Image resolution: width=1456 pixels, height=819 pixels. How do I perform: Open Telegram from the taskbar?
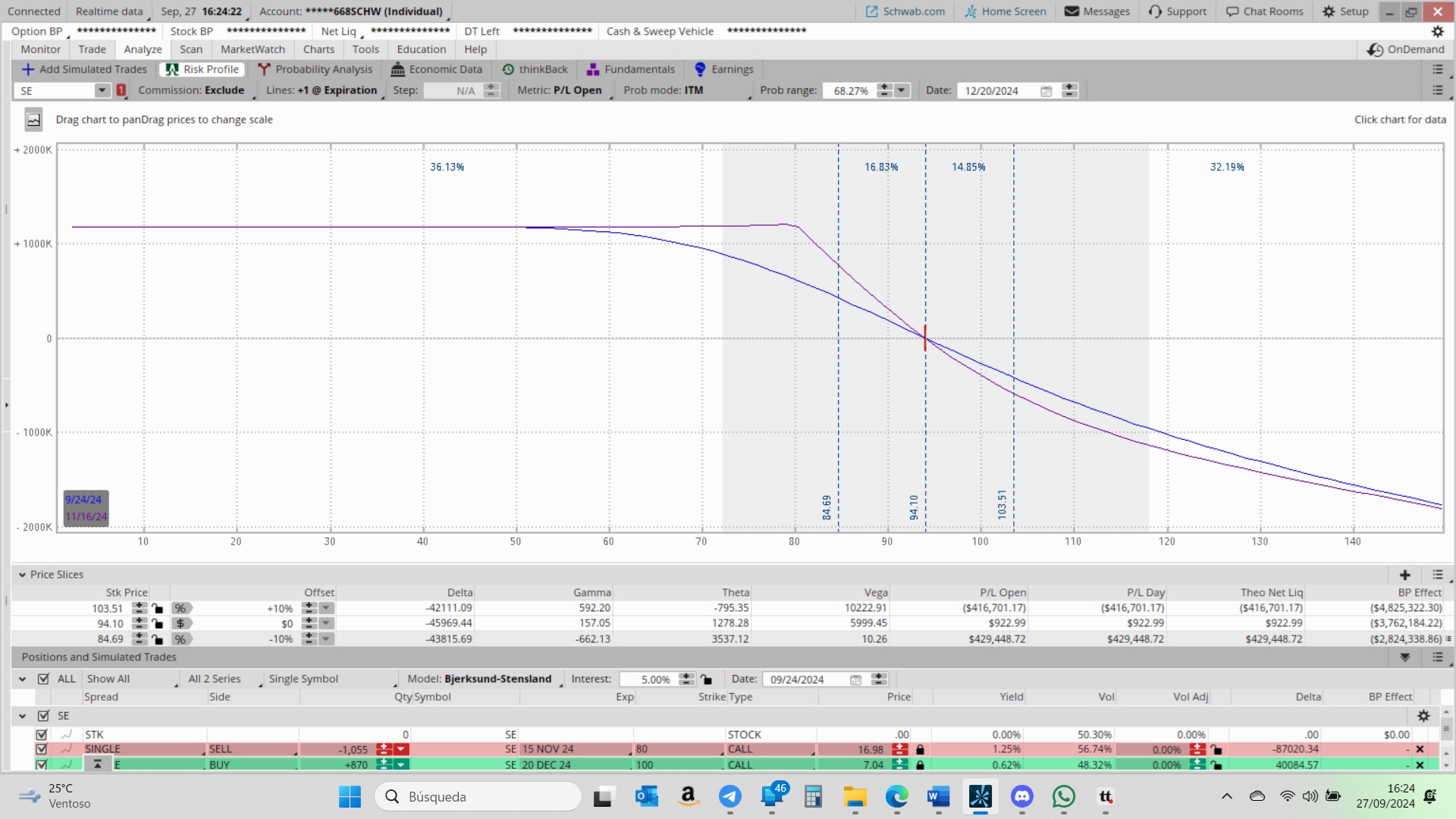[730, 796]
